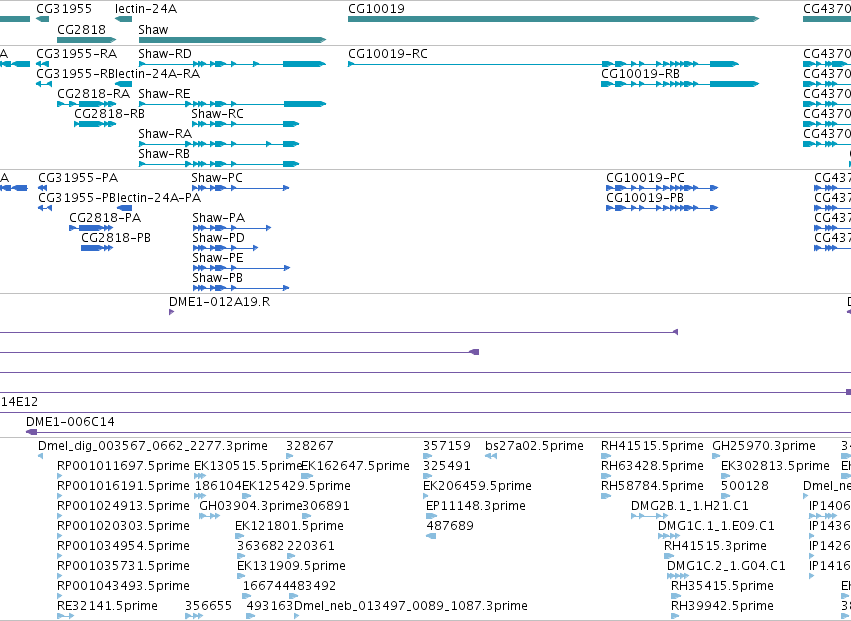Click the EK130515.5prime EST
851x621 pixels.
pyautogui.click(x=200, y=476)
